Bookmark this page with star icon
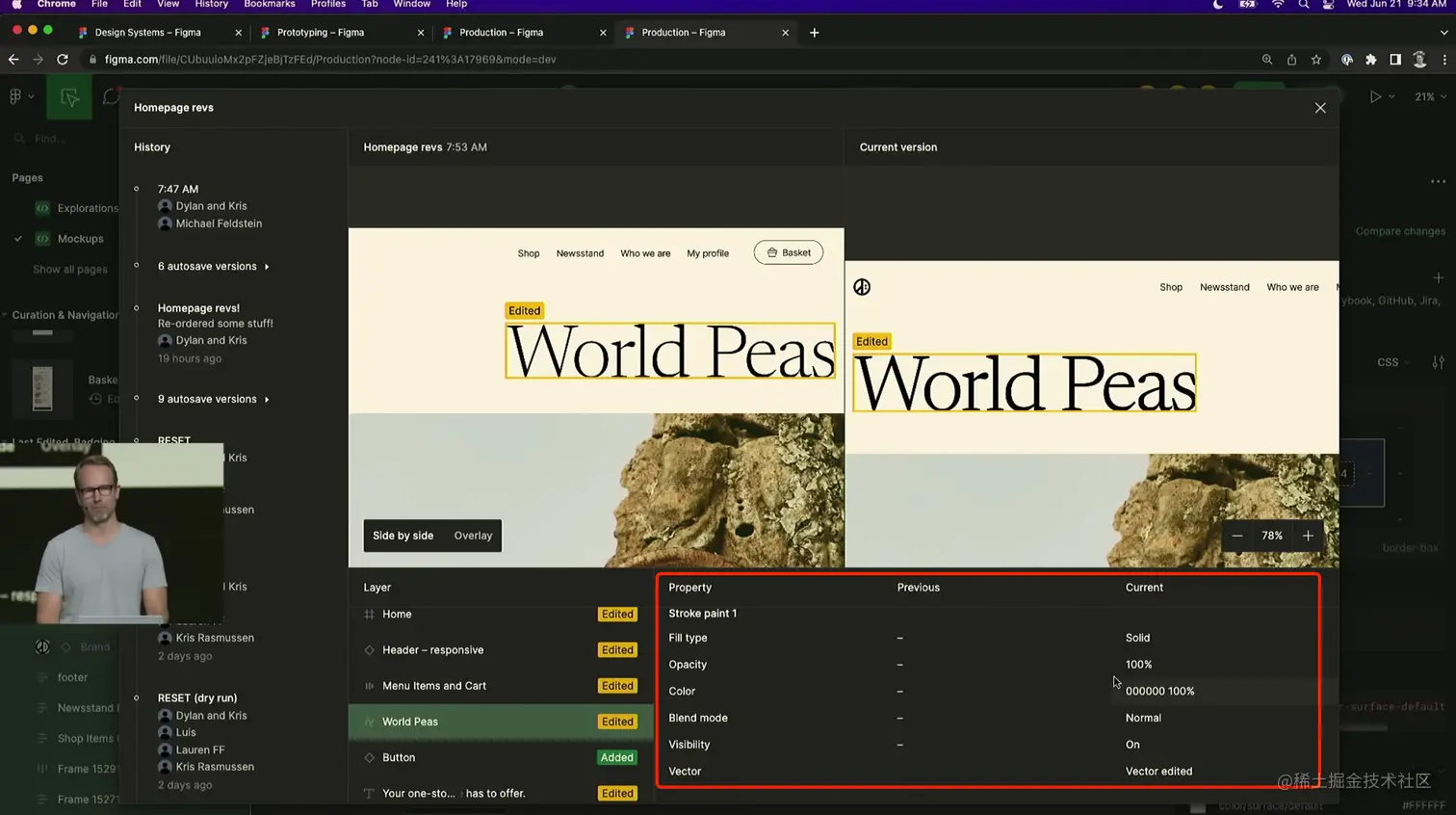The height and width of the screenshot is (815, 1456). [x=1316, y=60]
